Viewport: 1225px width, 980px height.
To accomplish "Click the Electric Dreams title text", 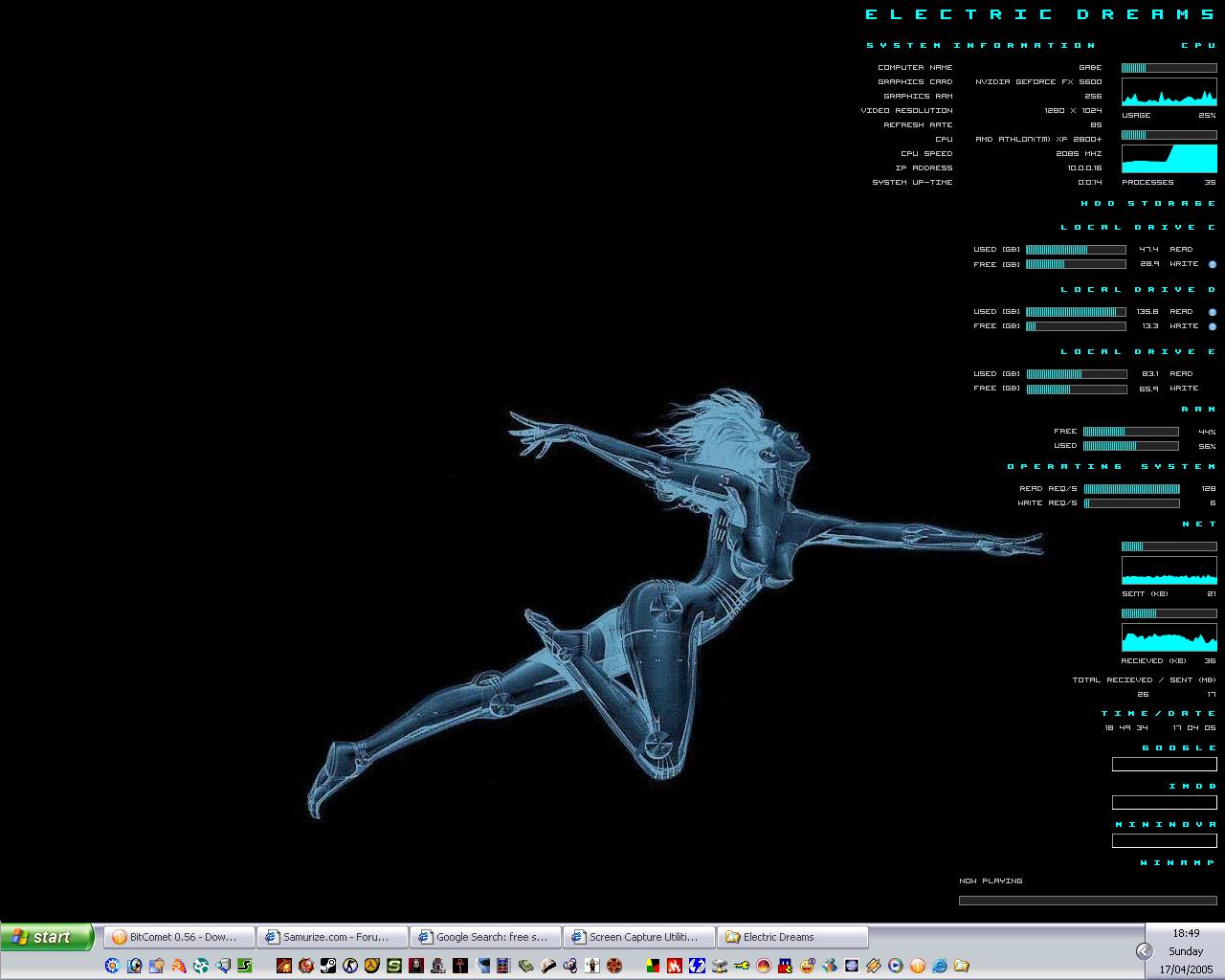I will (1040, 14).
